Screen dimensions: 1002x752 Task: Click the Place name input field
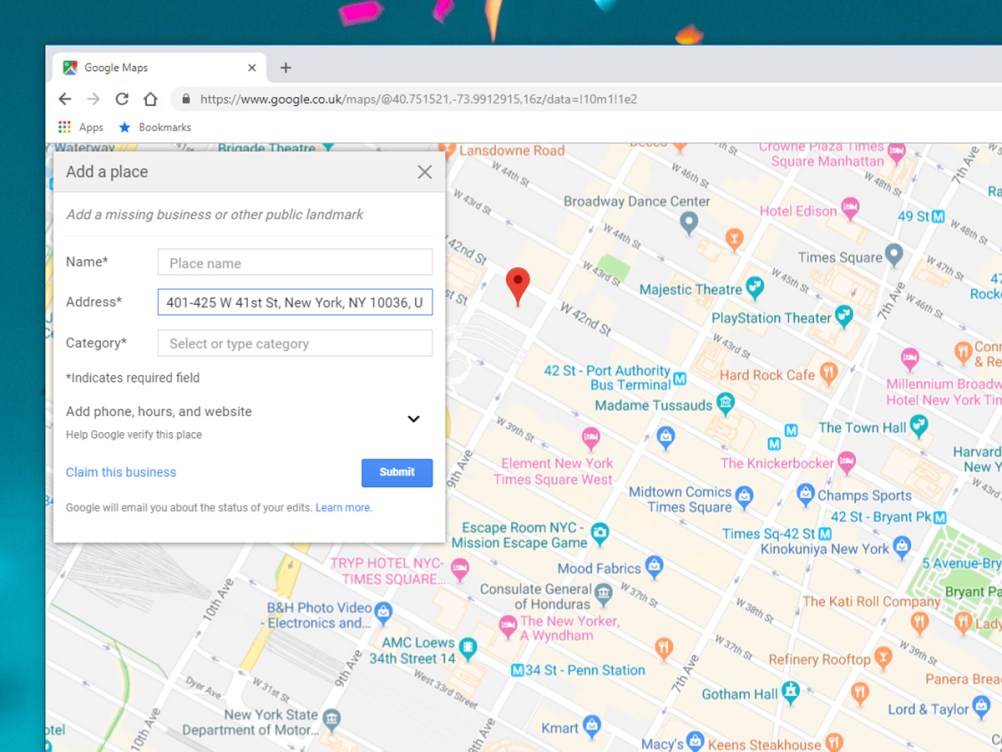pyautogui.click(x=294, y=262)
